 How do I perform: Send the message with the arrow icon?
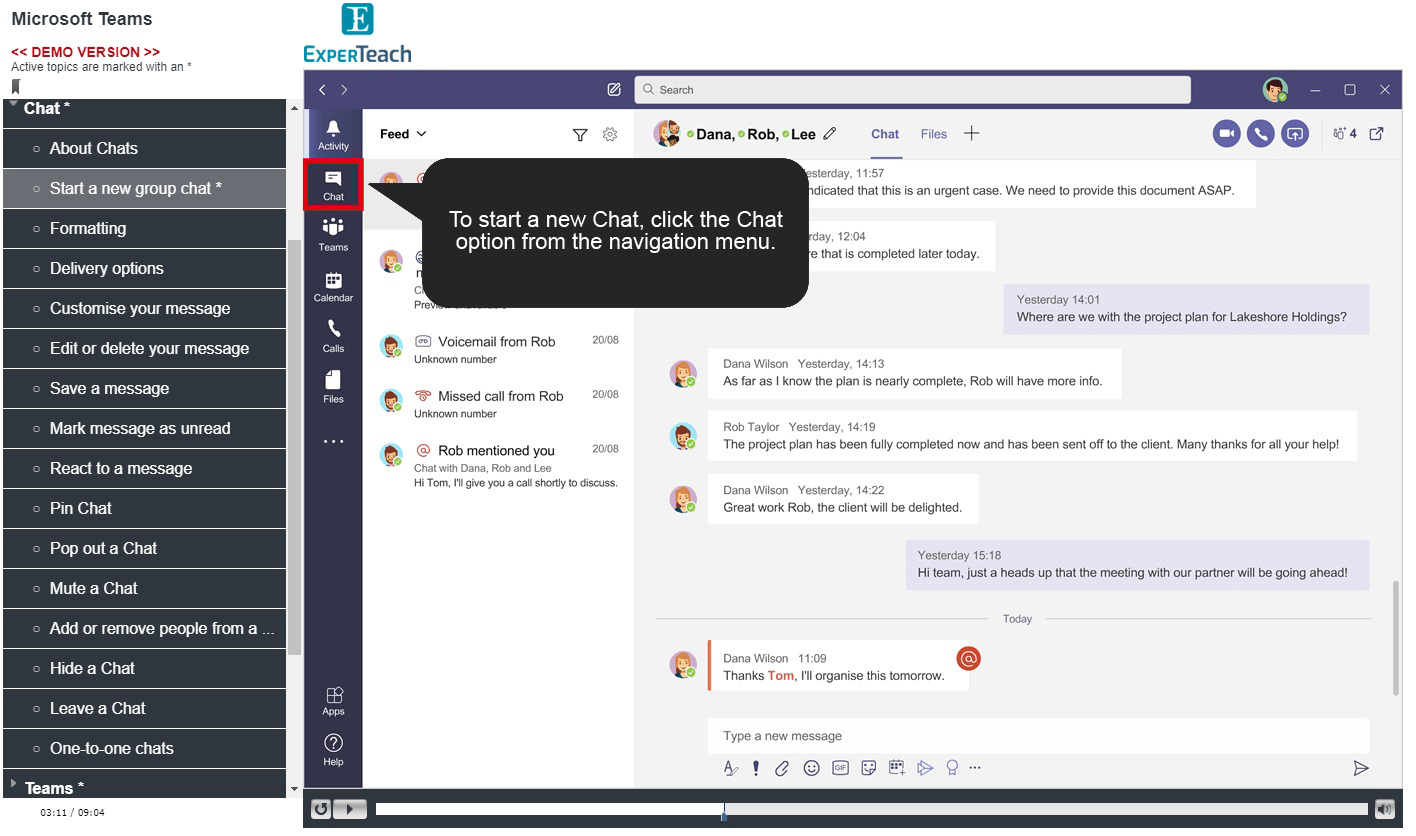(x=1360, y=768)
